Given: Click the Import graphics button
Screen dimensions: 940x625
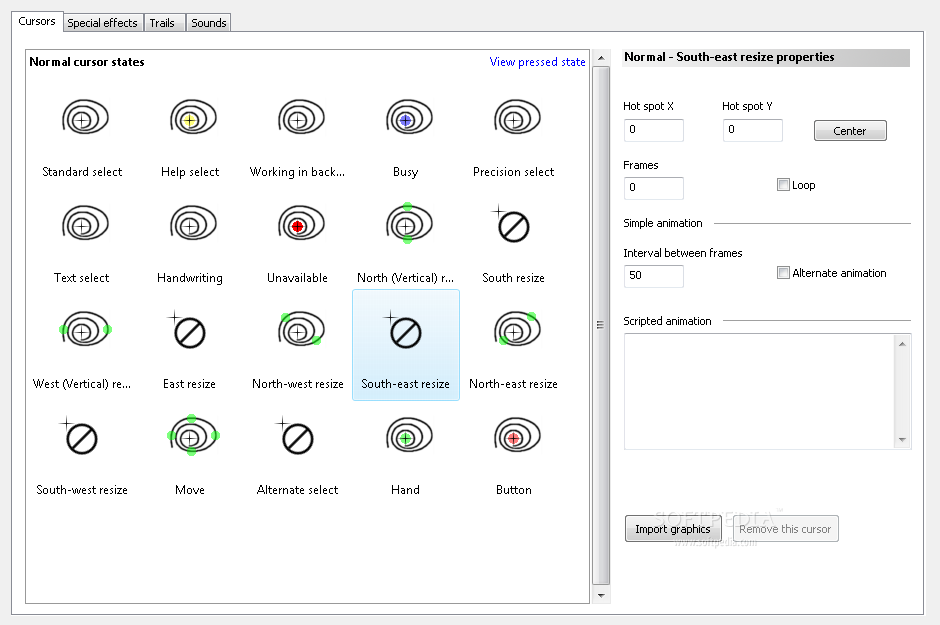Looking at the screenshot, I should coord(673,529).
